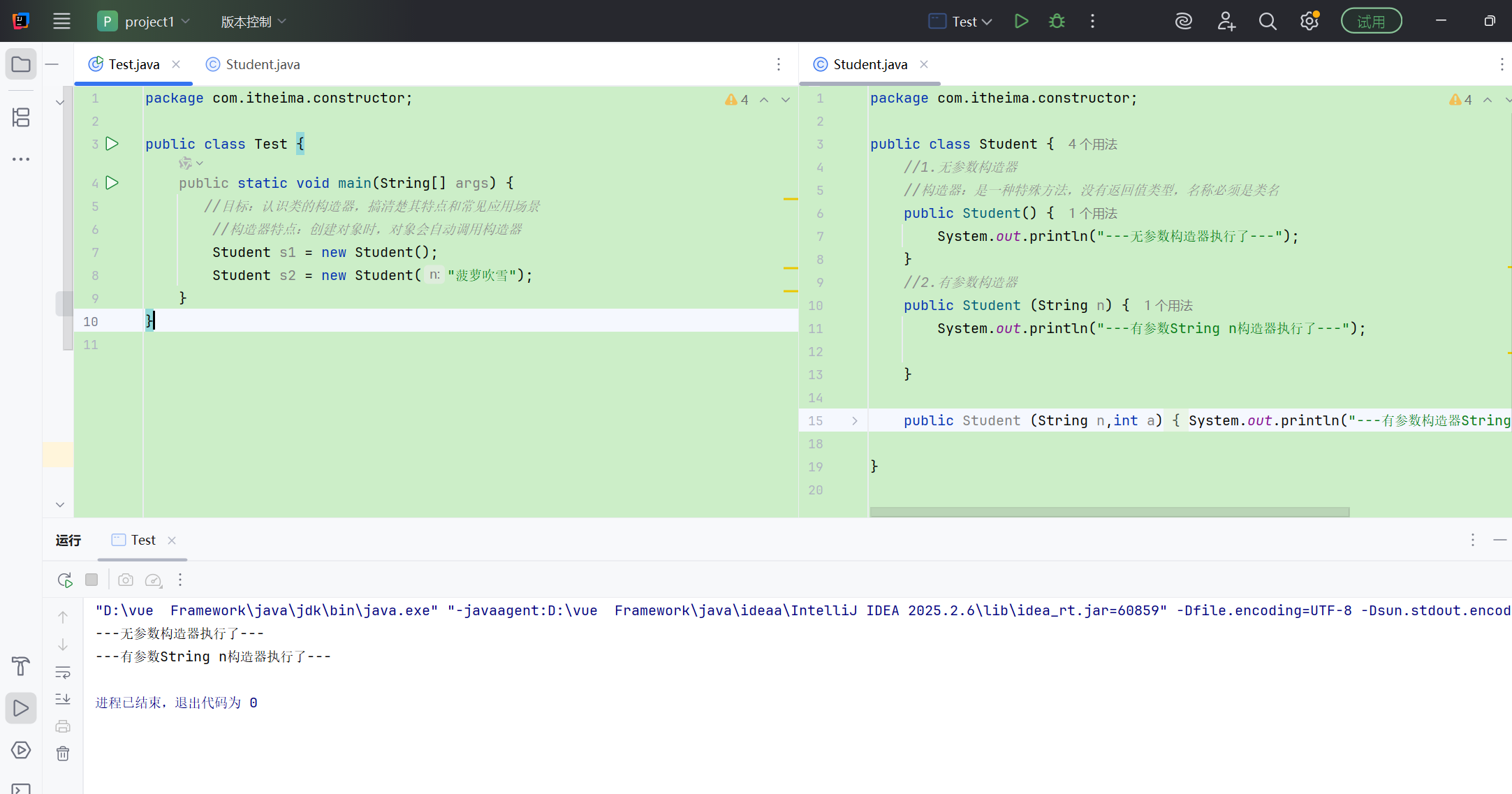The width and height of the screenshot is (1512, 794).
Task: Click the Rerun Test icon in the run panel
Action: coord(65,580)
